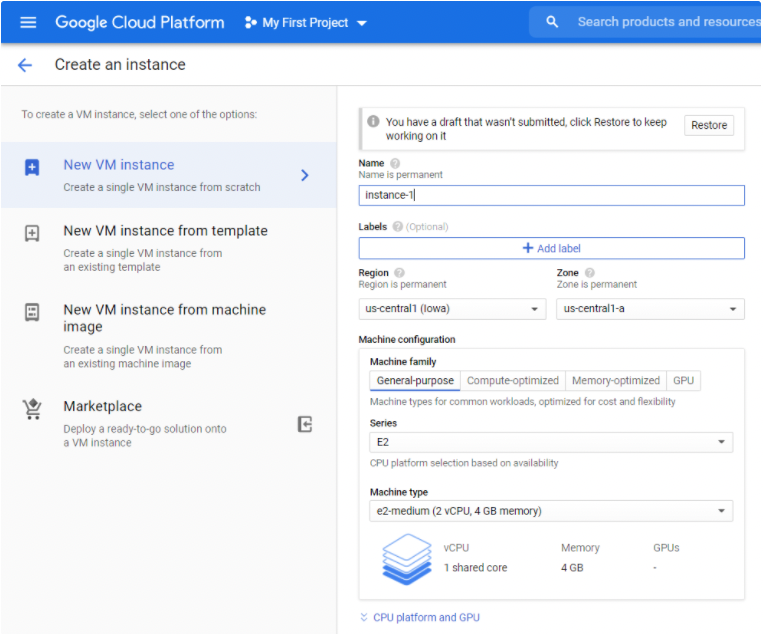Open the Series E2 dropdown
This screenshot has width=763, height=634.
(550, 442)
